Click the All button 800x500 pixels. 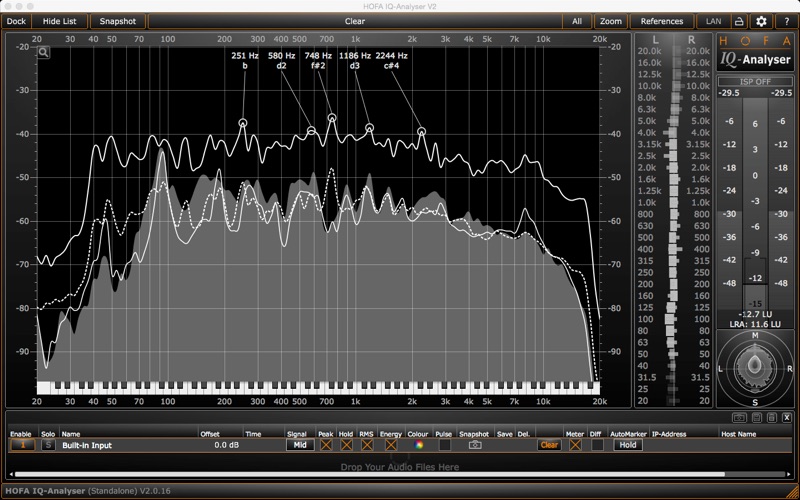pyautogui.click(x=577, y=21)
